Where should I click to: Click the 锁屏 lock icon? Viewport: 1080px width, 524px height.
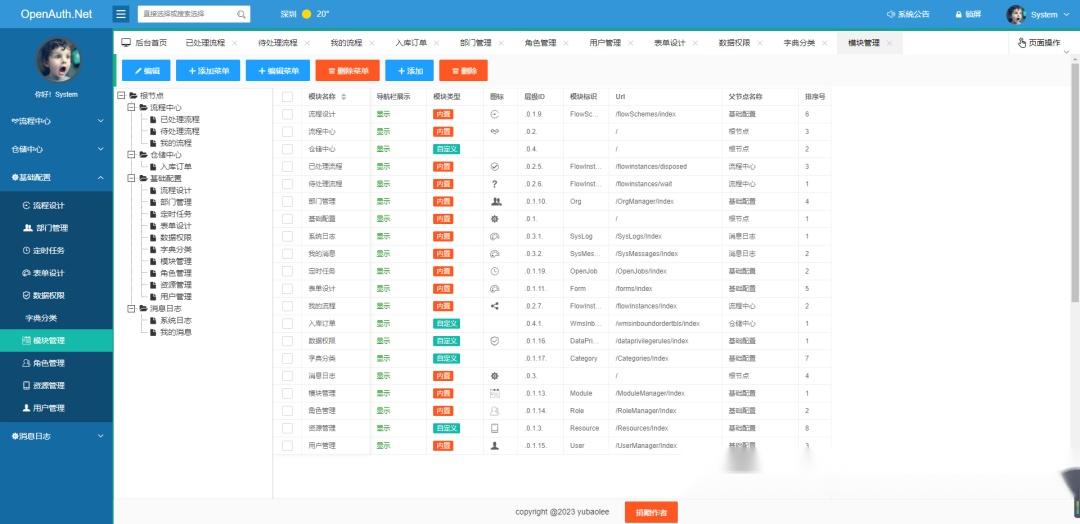coord(958,14)
